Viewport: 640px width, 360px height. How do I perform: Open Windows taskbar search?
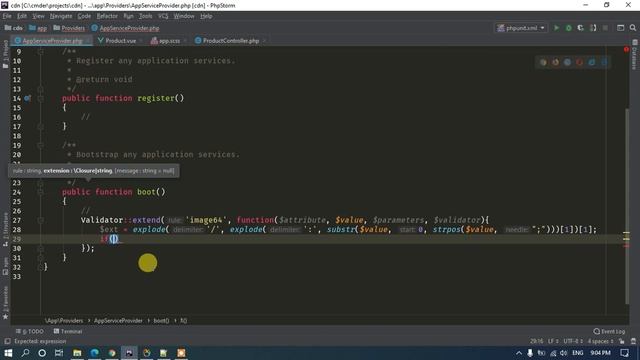click(25, 353)
